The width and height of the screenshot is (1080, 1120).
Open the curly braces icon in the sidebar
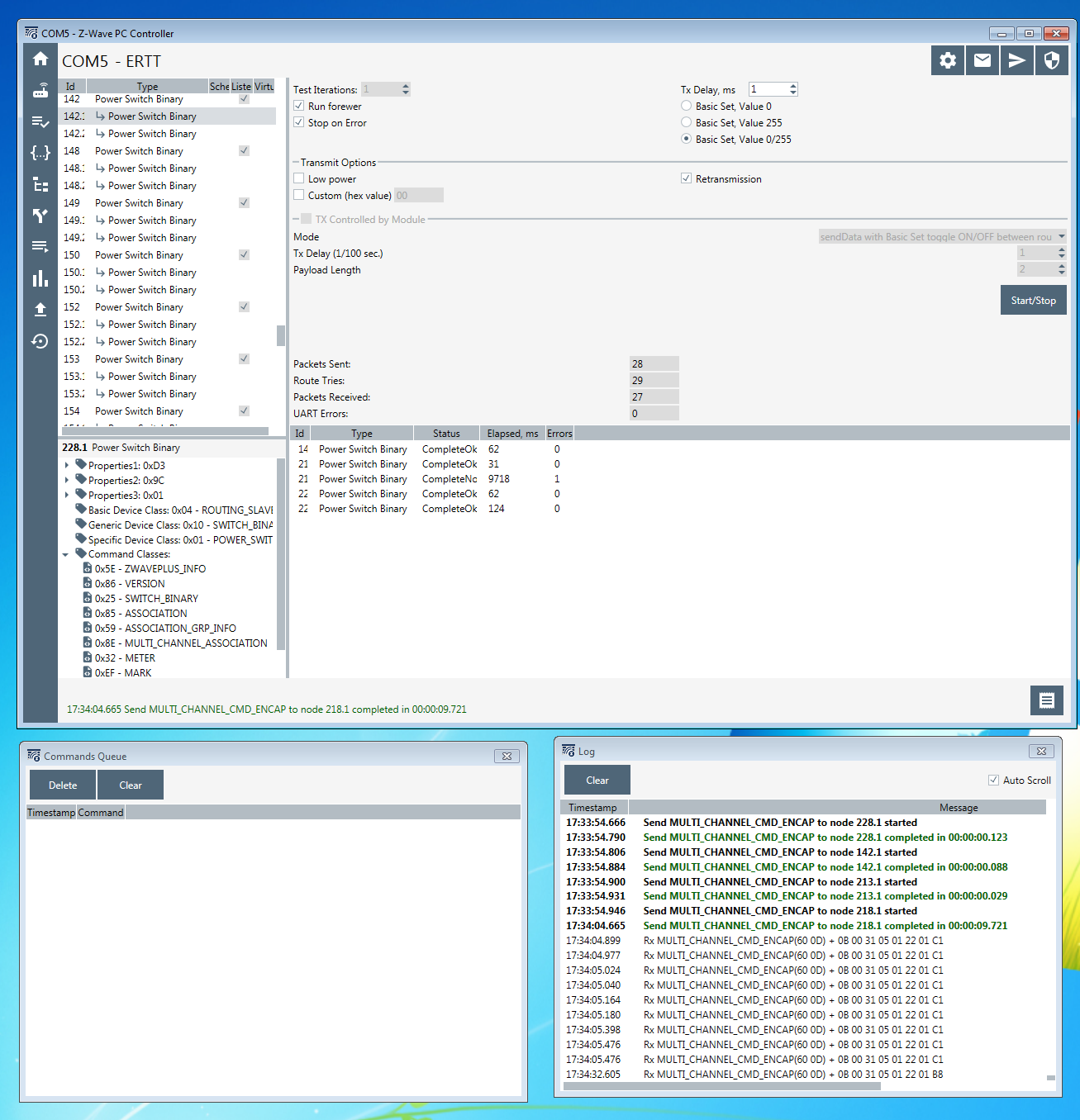pos(40,153)
